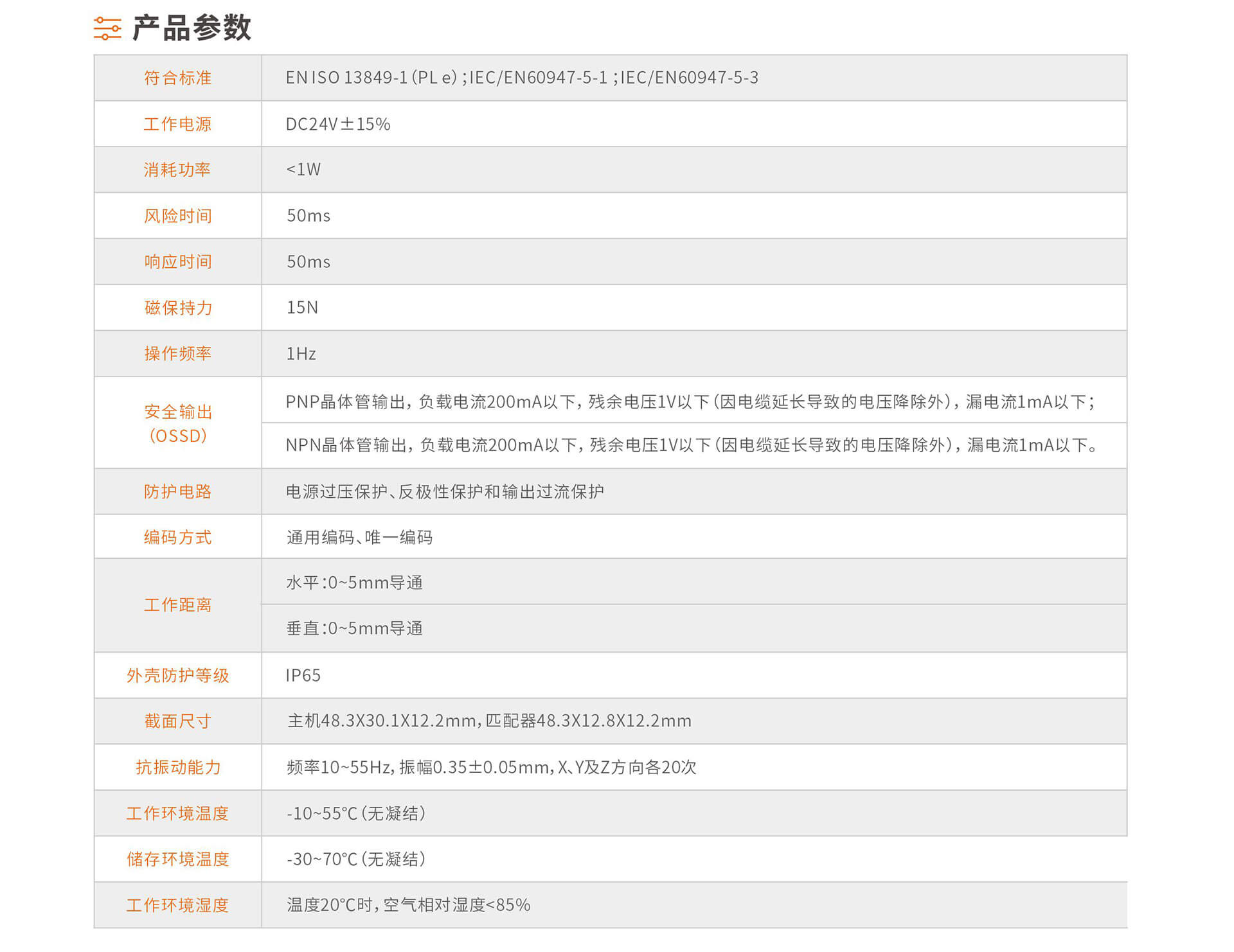
Task: Click the 15N magnetic holding force value
Action: (302, 308)
